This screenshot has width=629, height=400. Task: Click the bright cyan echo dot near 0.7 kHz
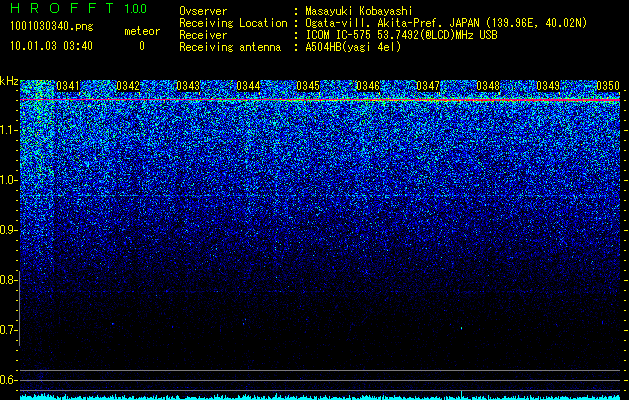coord(461,328)
